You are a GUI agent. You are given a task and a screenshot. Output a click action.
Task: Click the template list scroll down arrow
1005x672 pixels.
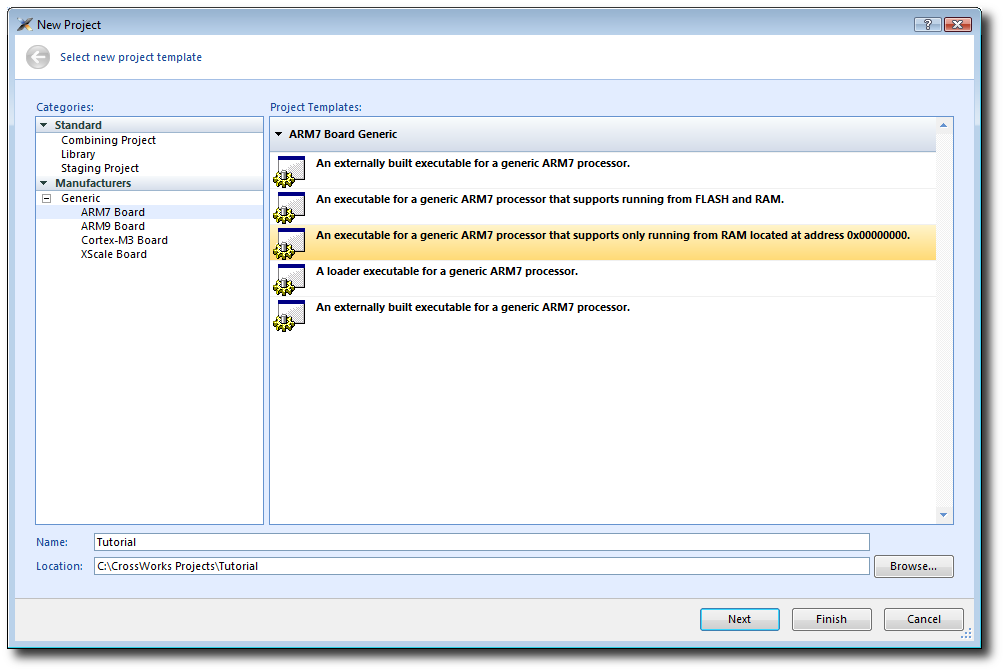pos(943,515)
